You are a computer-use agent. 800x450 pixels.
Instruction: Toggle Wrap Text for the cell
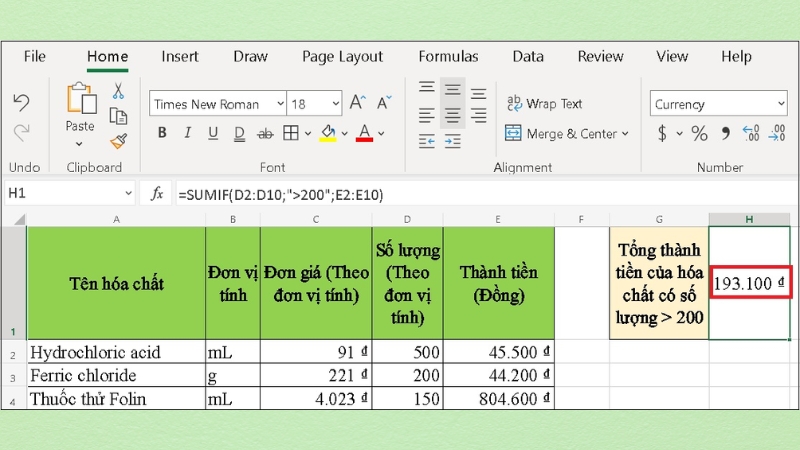(545, 104)
